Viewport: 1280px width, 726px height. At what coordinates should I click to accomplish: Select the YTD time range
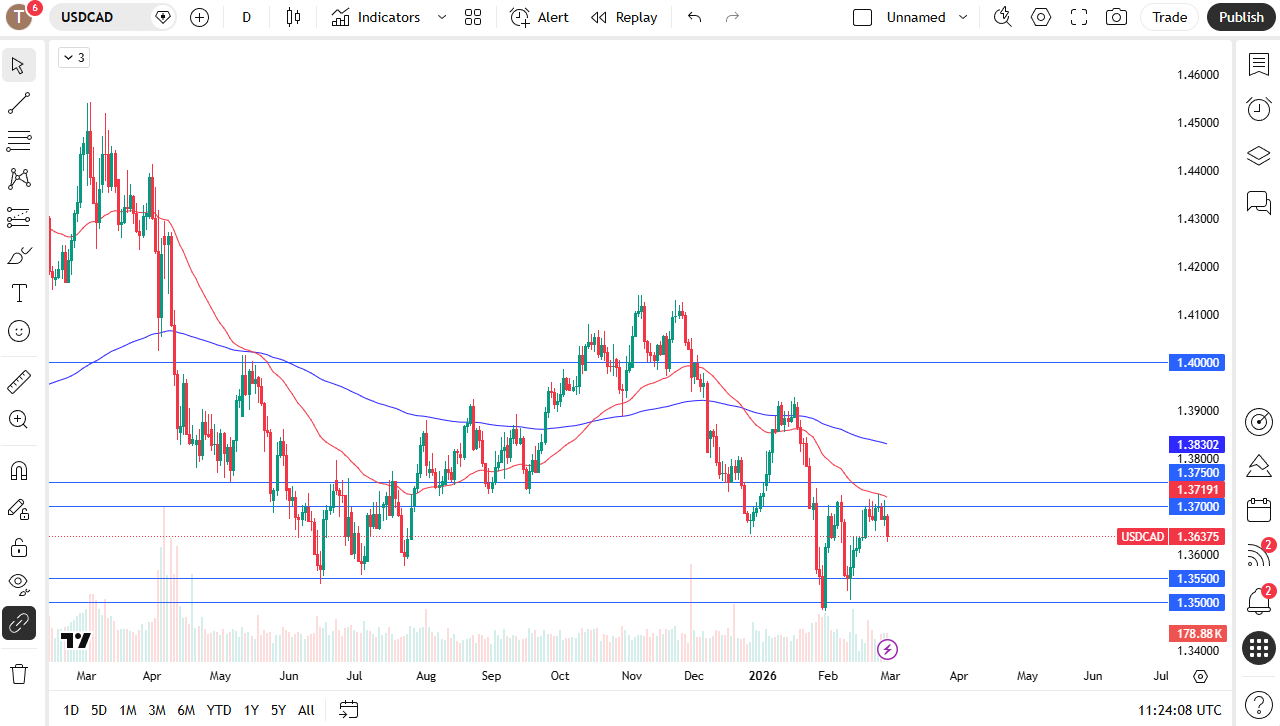pyautogui.click(x=219, y=710)
